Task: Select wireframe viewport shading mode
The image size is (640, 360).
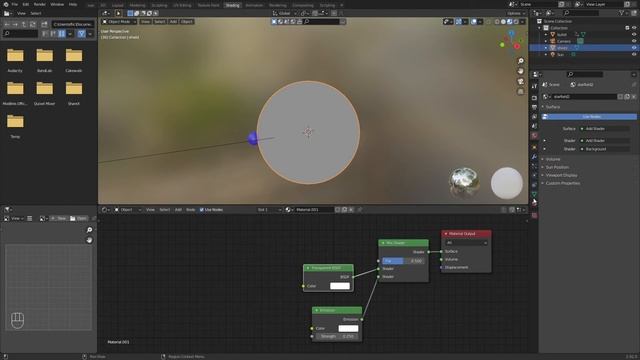Action: [x=497, y=22]
